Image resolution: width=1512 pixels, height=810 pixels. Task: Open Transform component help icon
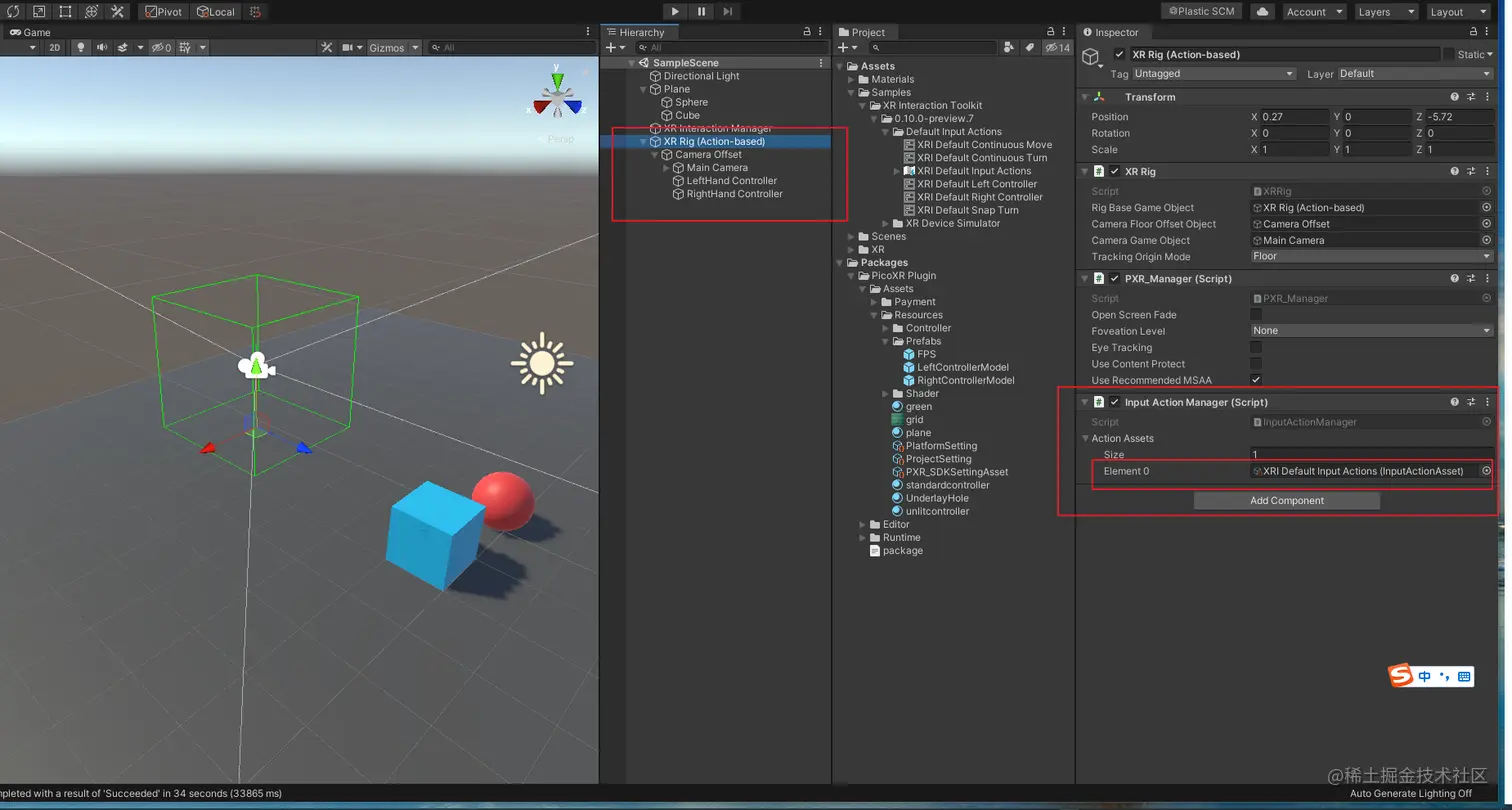[x=1455, y=97]
